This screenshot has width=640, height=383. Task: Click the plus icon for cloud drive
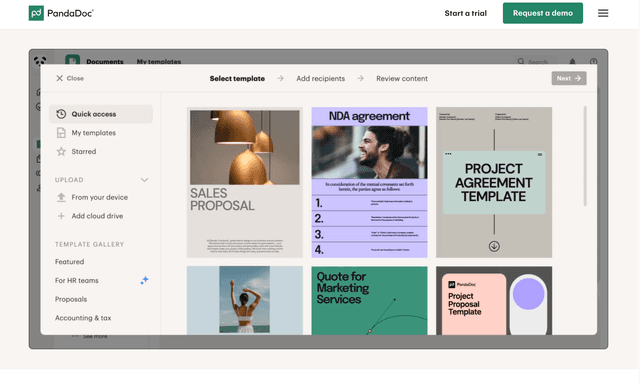(61, 216)
